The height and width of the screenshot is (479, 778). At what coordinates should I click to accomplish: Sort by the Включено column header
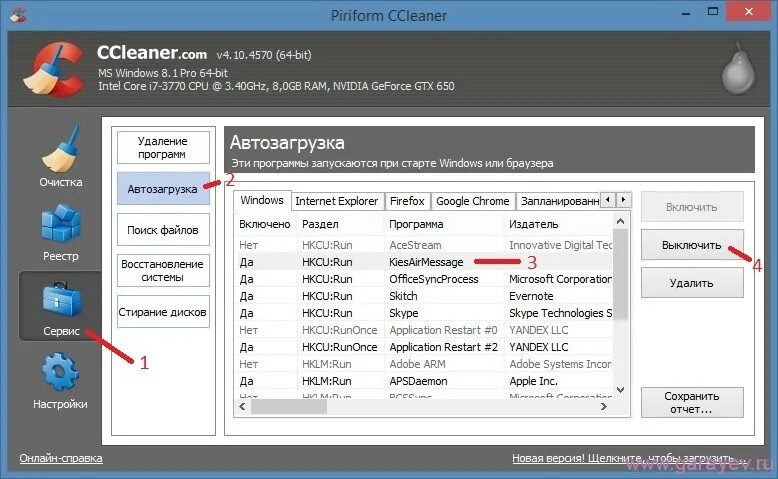click(265, 224)
